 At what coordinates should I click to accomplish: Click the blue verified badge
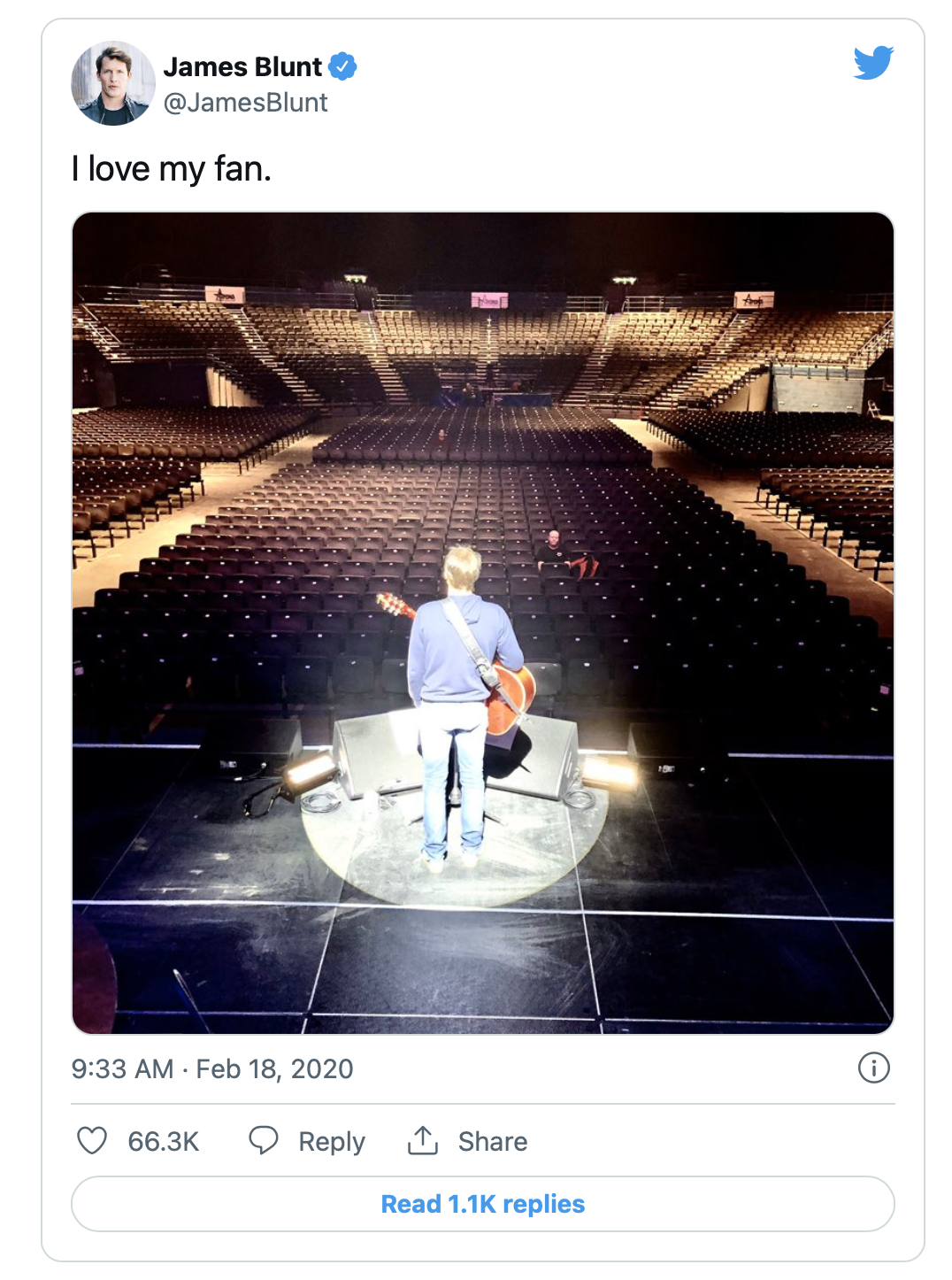tap(342, 66)
